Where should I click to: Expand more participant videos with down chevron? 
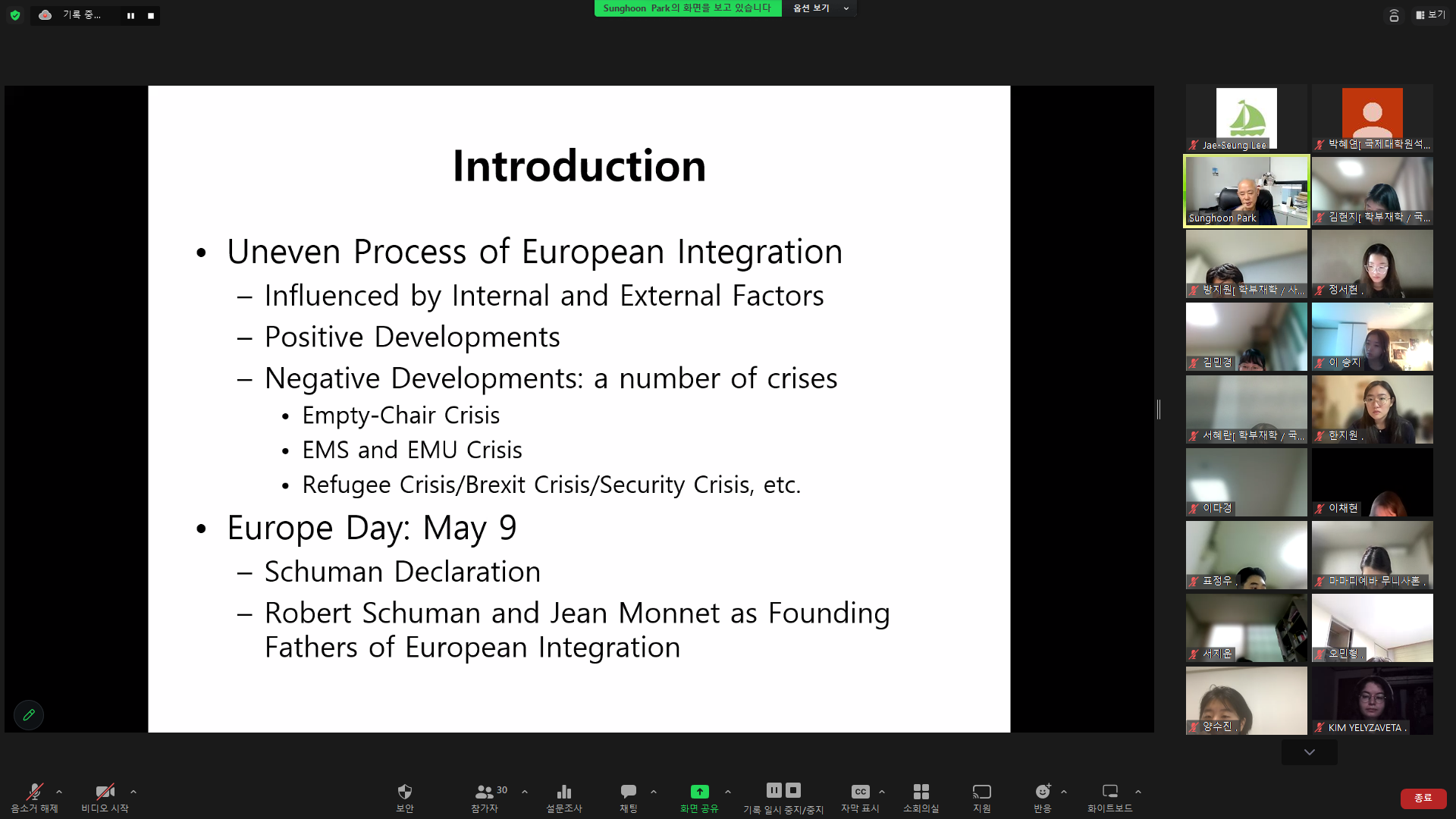[x=1309, y=752]
